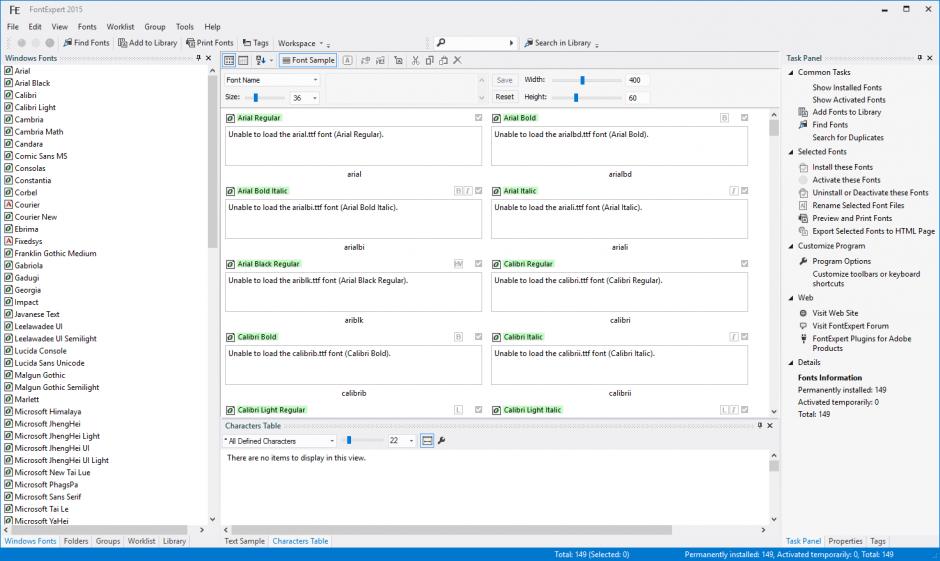This screenshot has height=561, width=940.
Task: Open the Tags toolbar item
Action: 255,43
